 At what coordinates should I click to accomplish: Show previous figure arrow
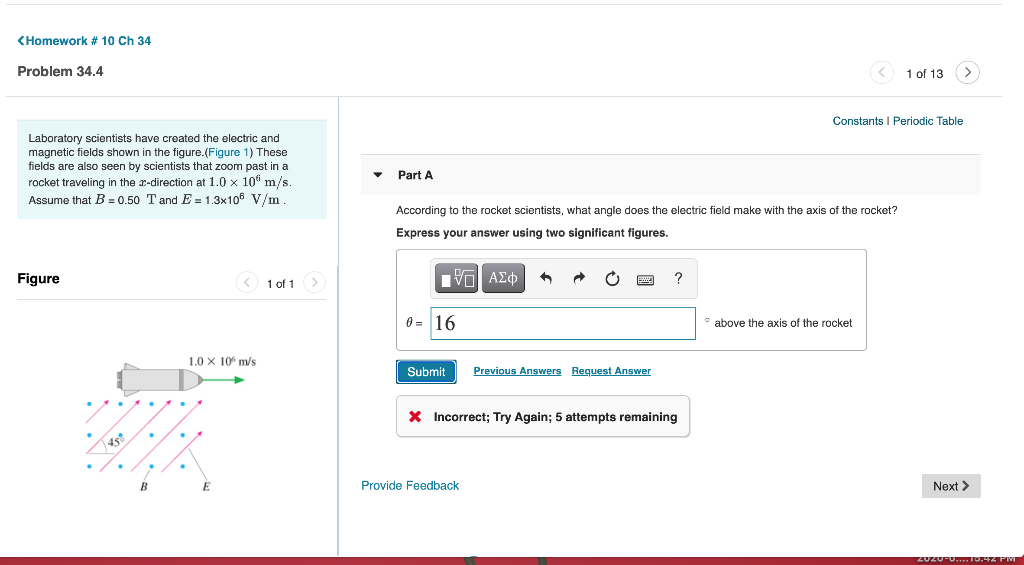pos(246,283)
